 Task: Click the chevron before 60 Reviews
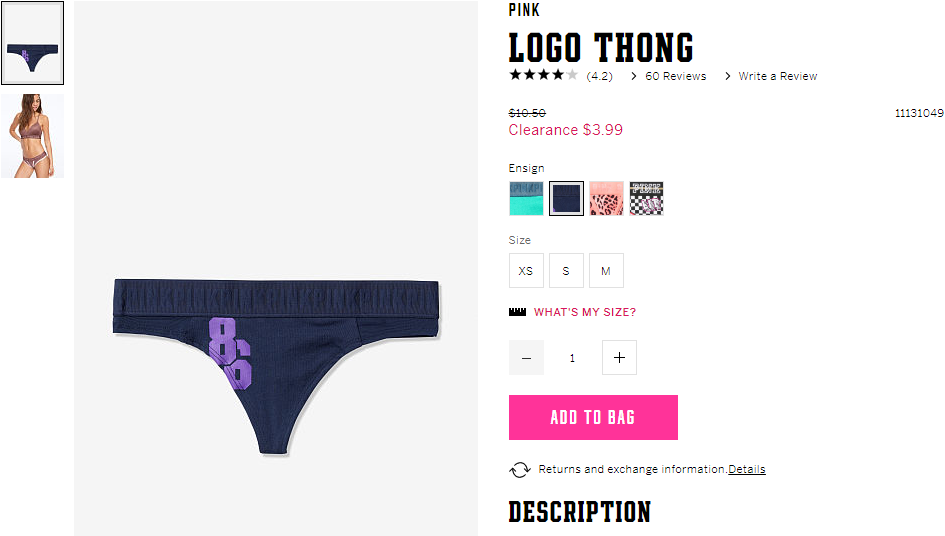click(633, 76)
